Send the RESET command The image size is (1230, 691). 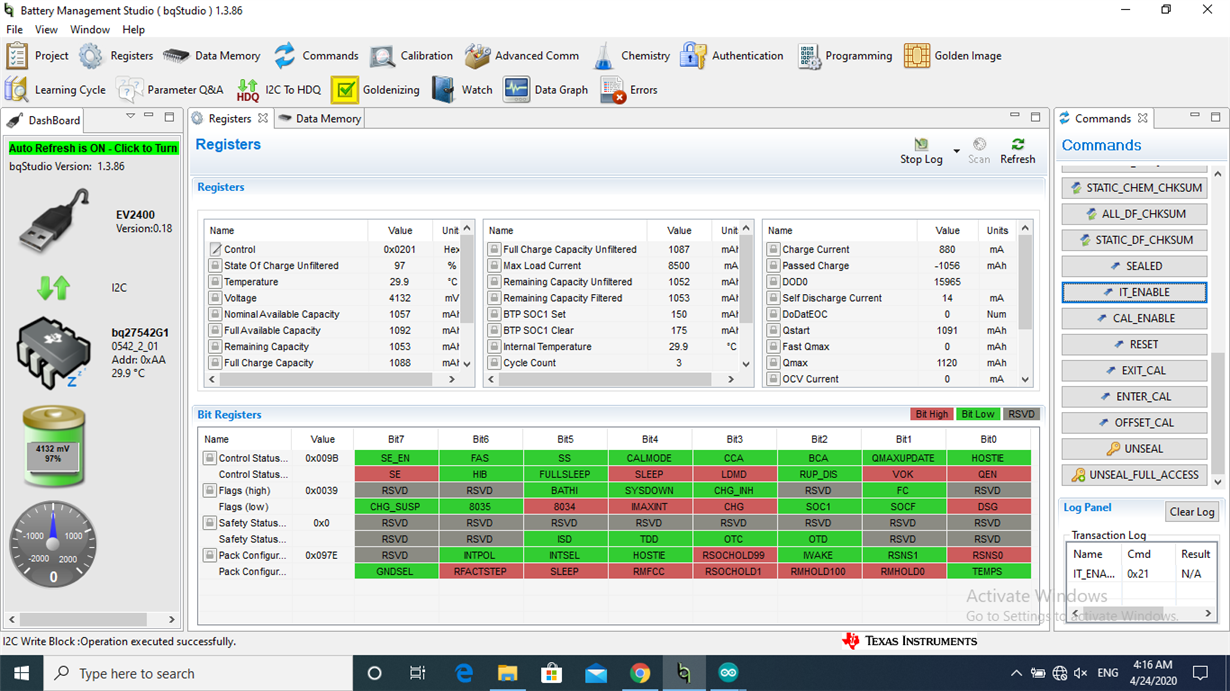1135,344
